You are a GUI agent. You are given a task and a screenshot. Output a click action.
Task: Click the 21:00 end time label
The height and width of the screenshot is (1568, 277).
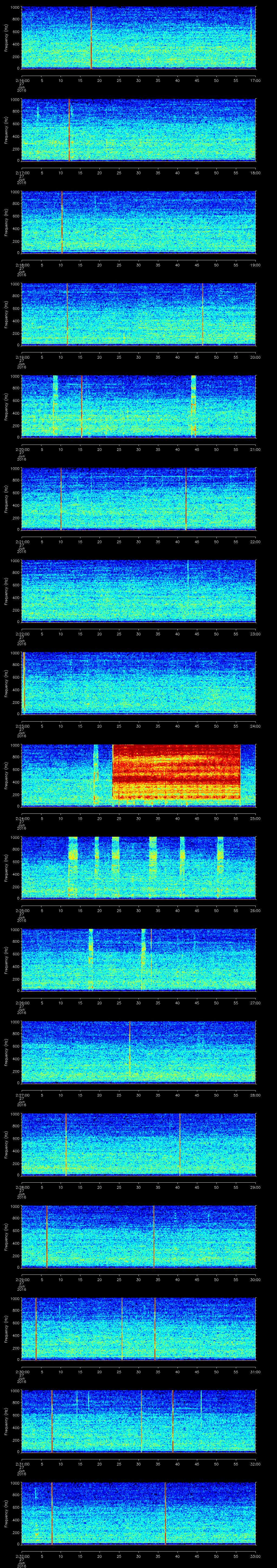[255, 449]
